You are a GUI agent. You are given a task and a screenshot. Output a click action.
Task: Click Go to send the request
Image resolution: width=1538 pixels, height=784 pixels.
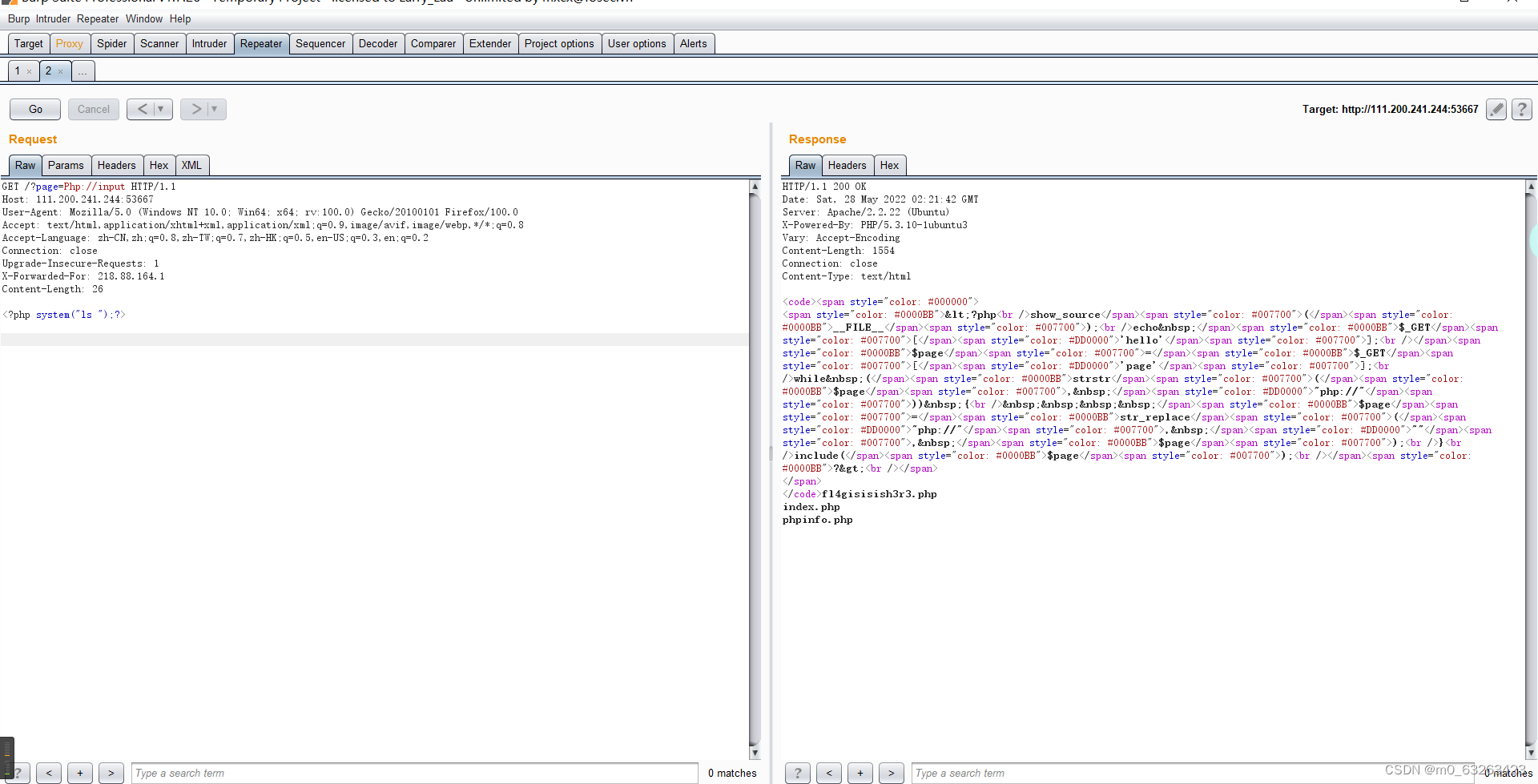click(34, 109)
